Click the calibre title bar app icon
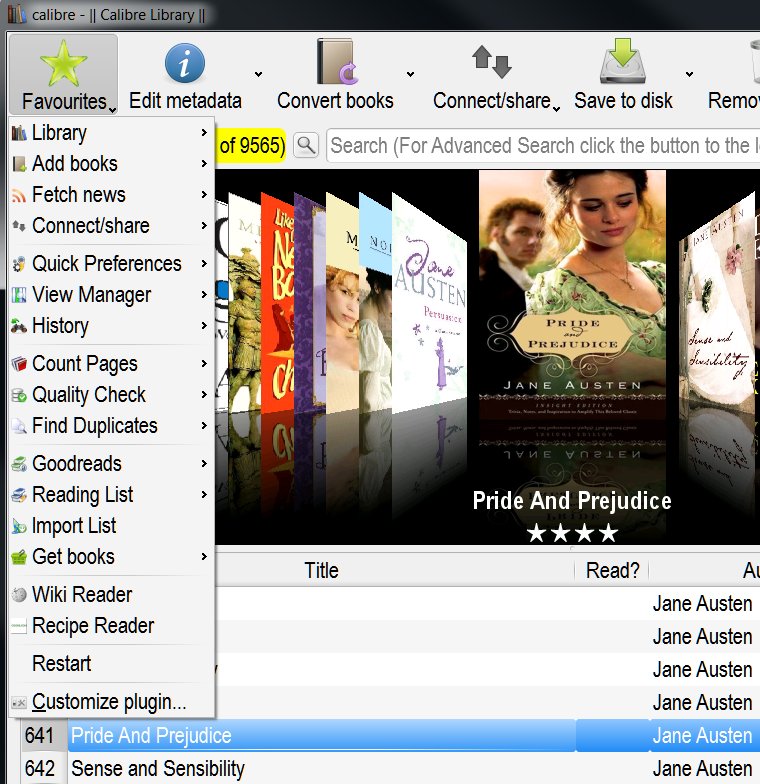This screenshot has width=760, height=784. click(x=16, y=14)
